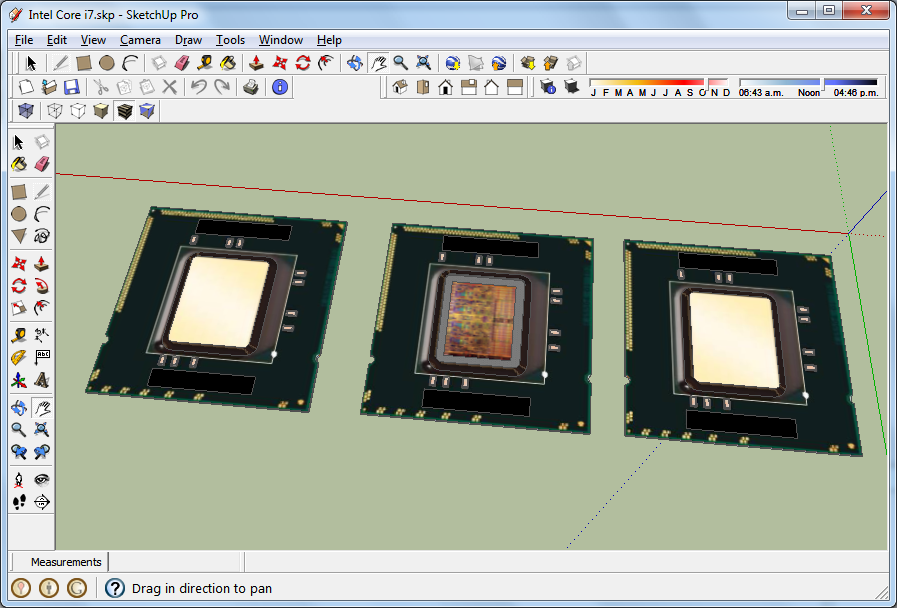Activate the Position Camera tool
Viewport: 897px width, 608px height.
(x=19, y=479)
